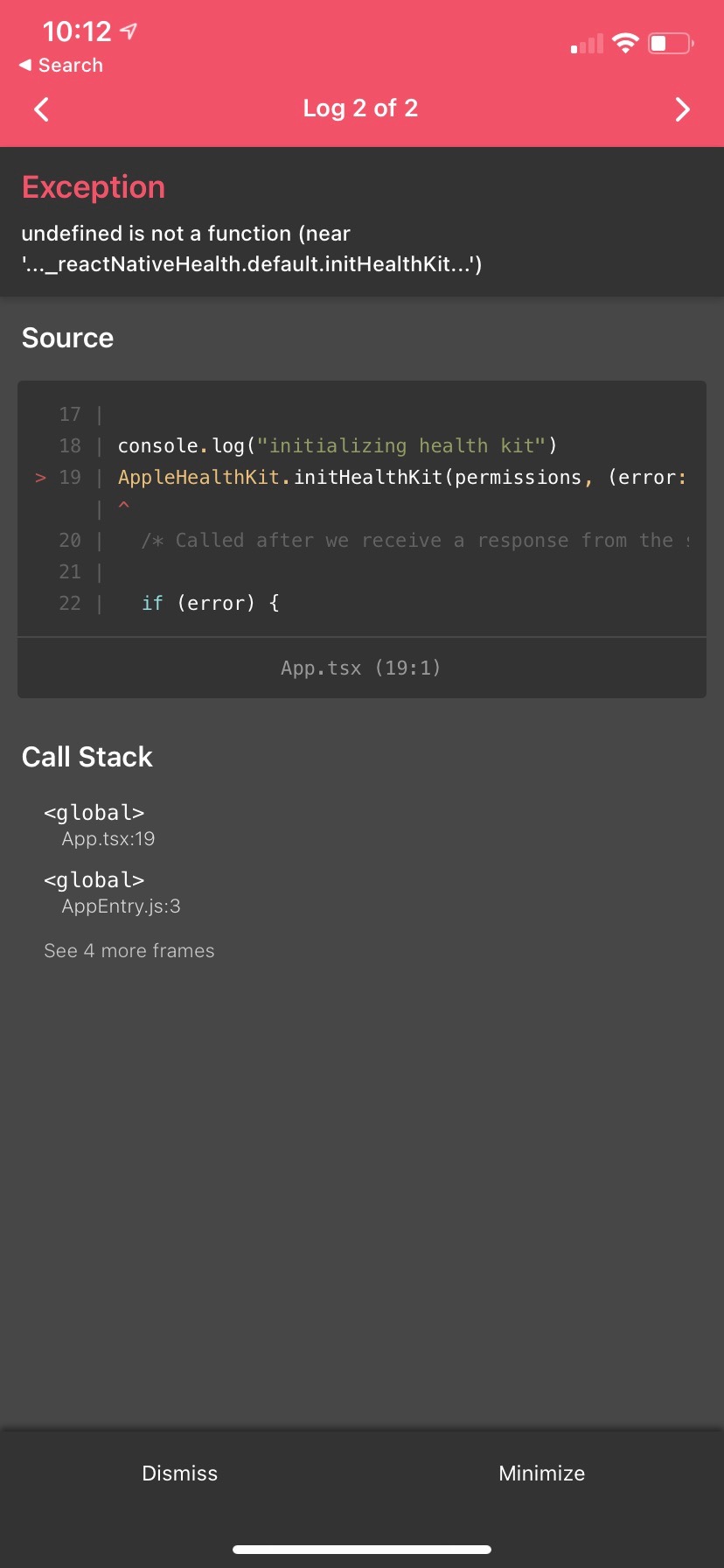This screenshot has height=1568, width=724.
Task: Tap line 22 showing if (error)
Action: 212,603
